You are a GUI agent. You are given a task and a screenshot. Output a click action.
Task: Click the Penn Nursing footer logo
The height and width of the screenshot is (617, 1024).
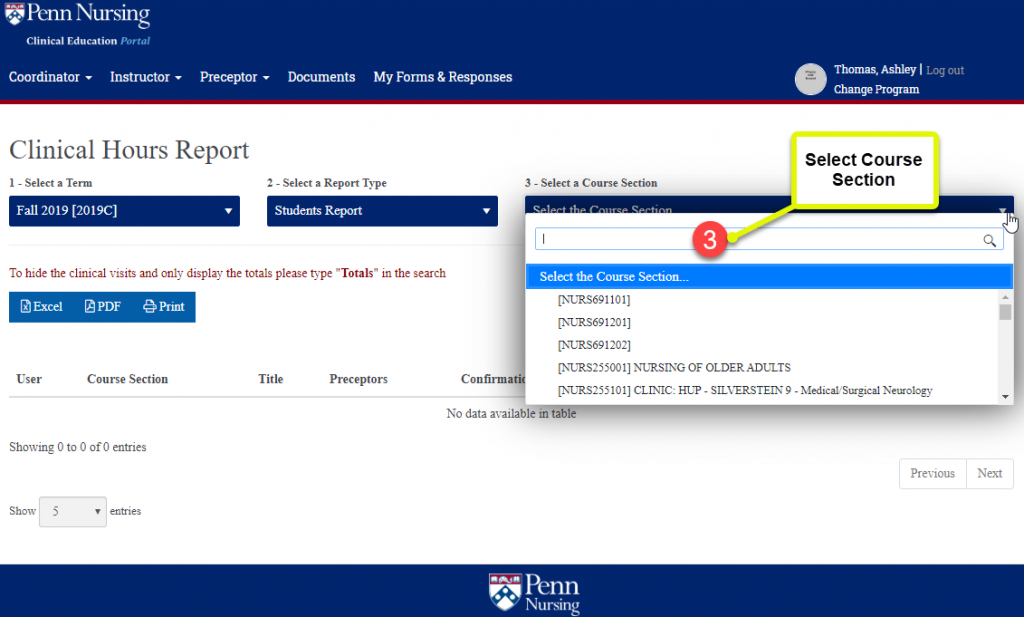tap(534, 592)
